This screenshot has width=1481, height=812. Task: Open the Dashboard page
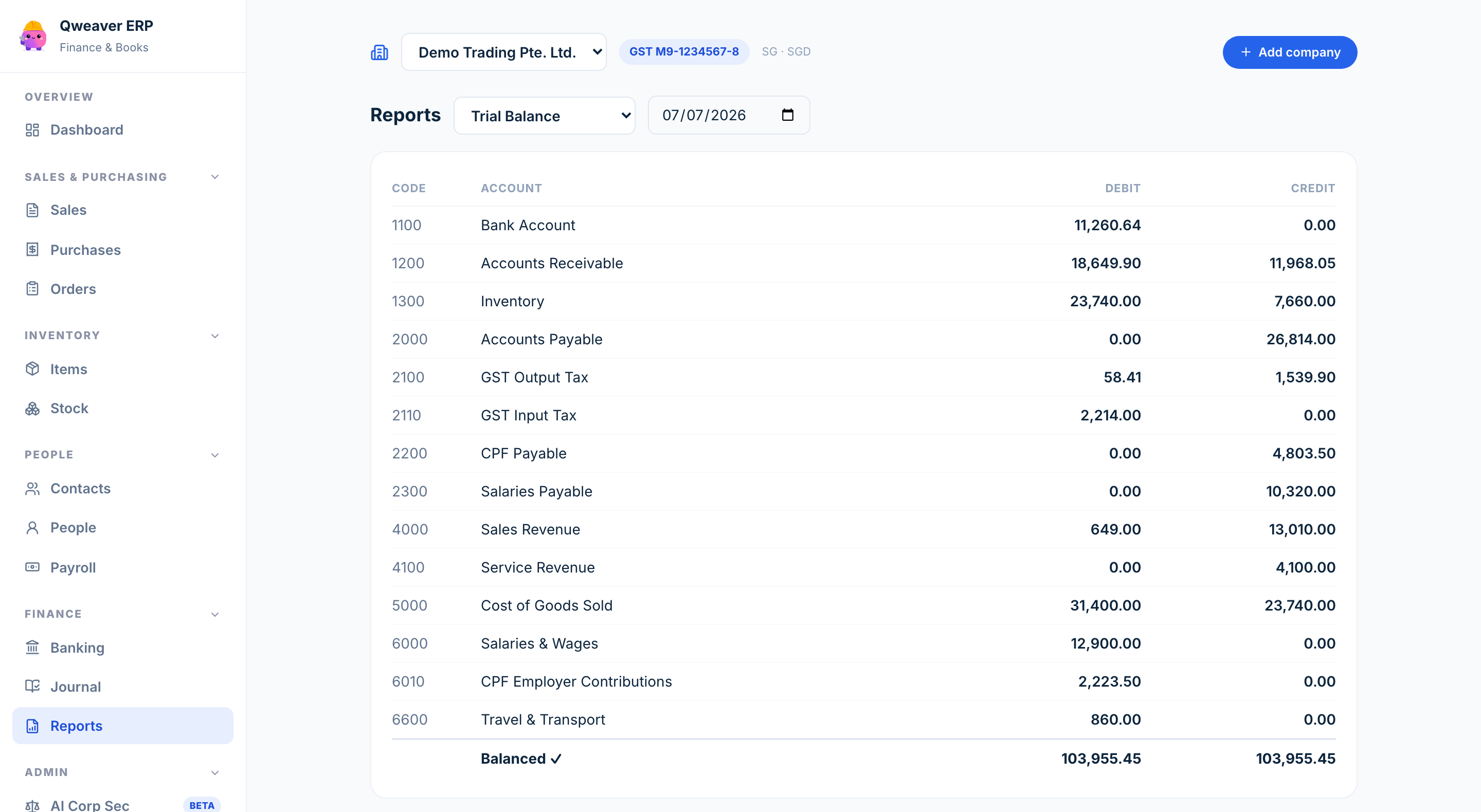(122, 130)
